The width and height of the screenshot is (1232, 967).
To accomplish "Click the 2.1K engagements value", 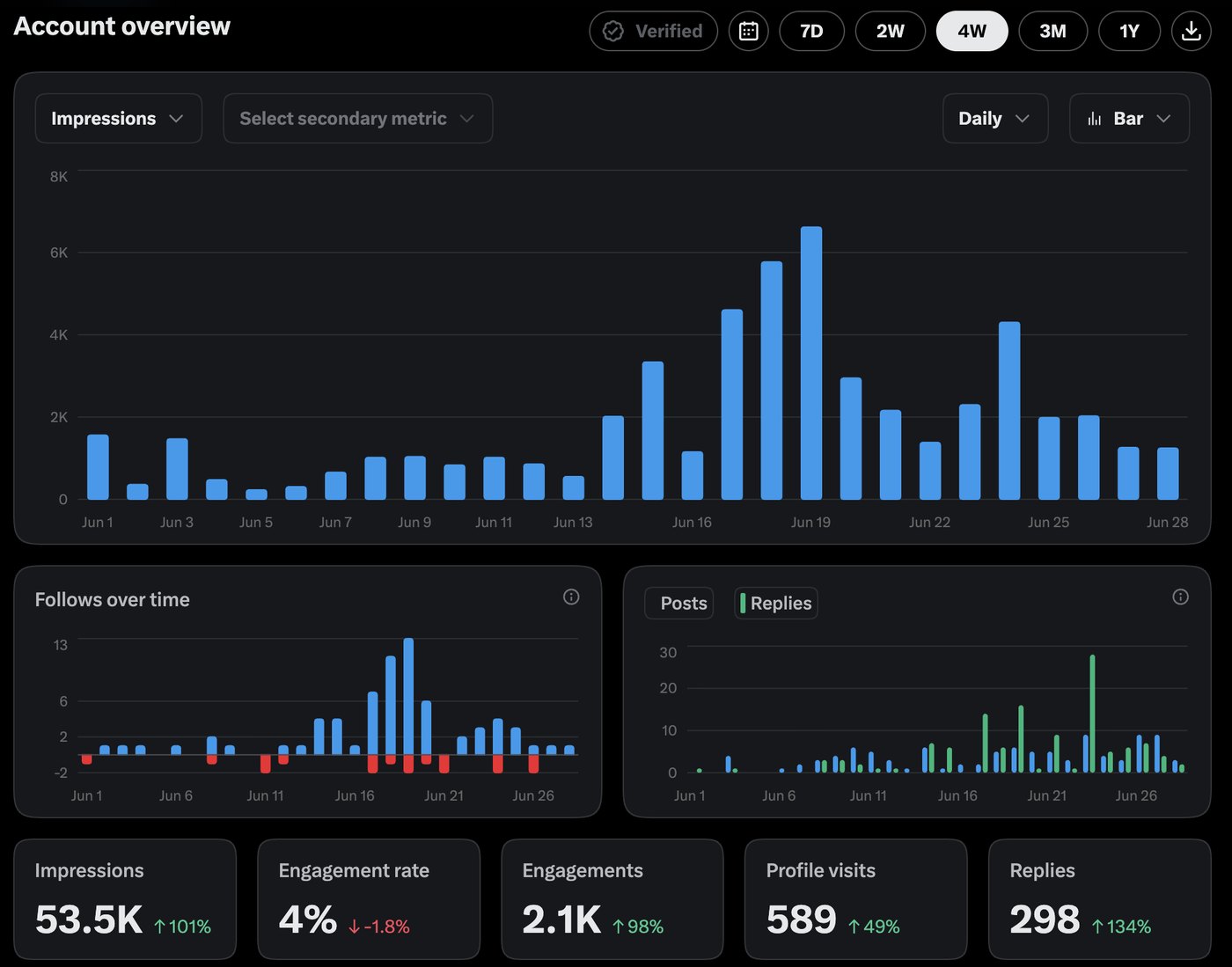I will click(x=561, y=919).
